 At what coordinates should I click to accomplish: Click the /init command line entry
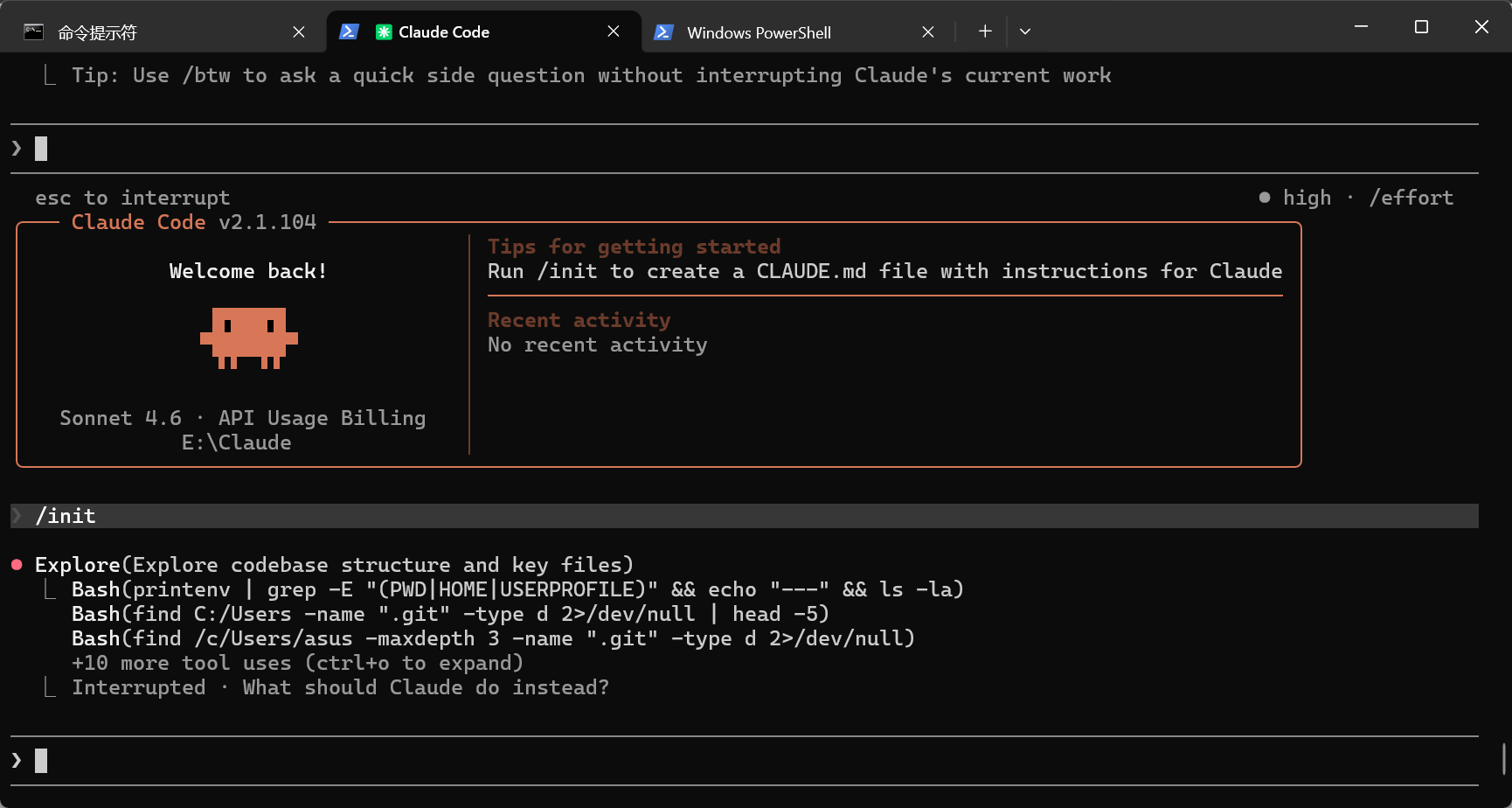pos(745,516)
